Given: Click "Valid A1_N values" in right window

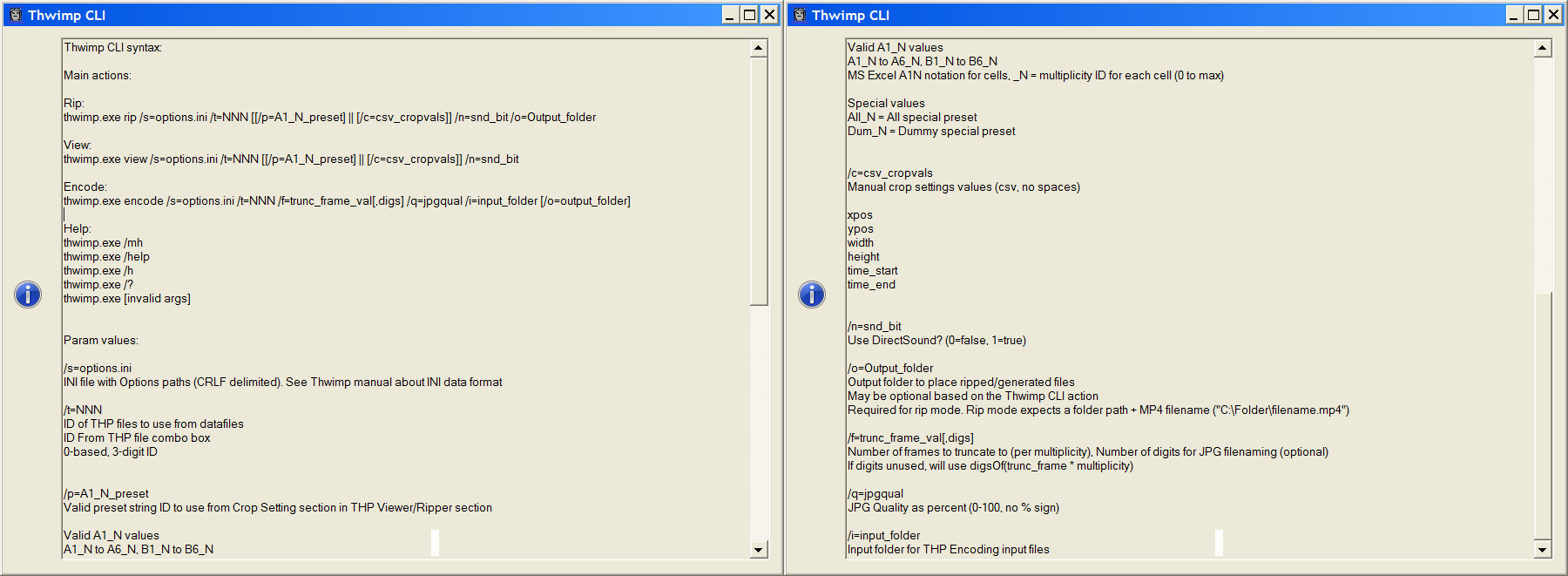Looking at the screenshot, I should point(896,48).
